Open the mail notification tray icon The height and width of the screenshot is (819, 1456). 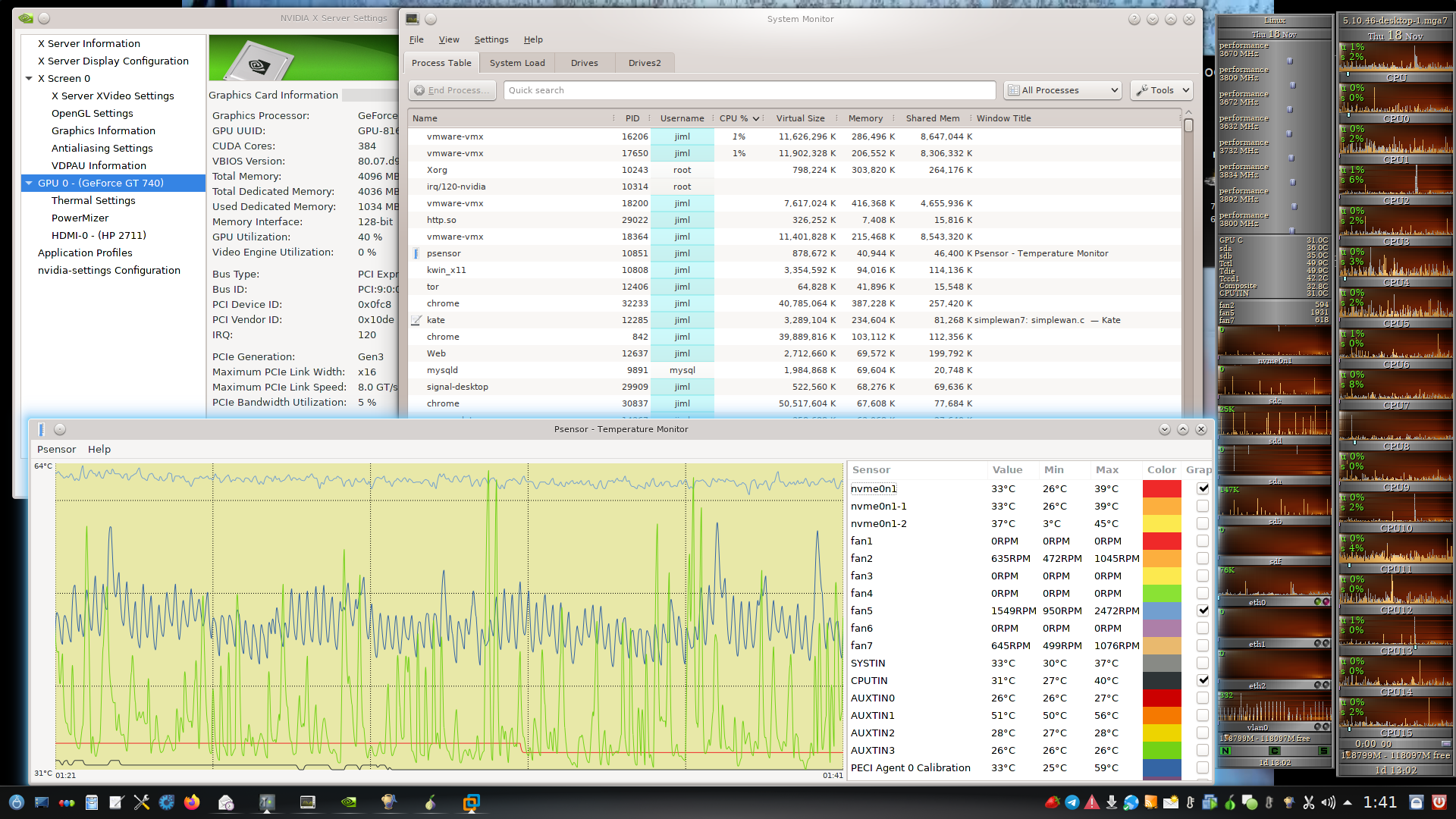[x=1171, y=802]
